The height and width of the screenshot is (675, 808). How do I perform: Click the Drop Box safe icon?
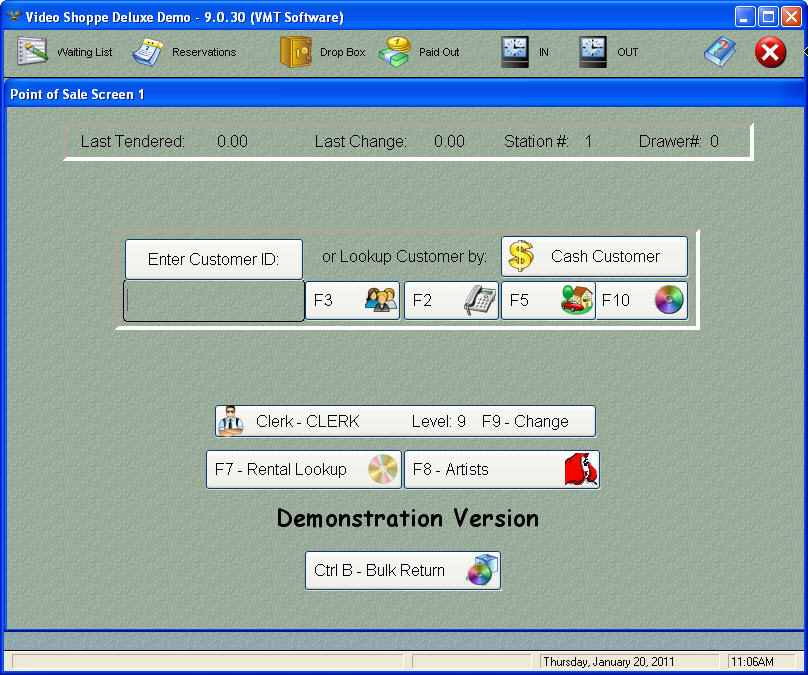tap(296, 52)
